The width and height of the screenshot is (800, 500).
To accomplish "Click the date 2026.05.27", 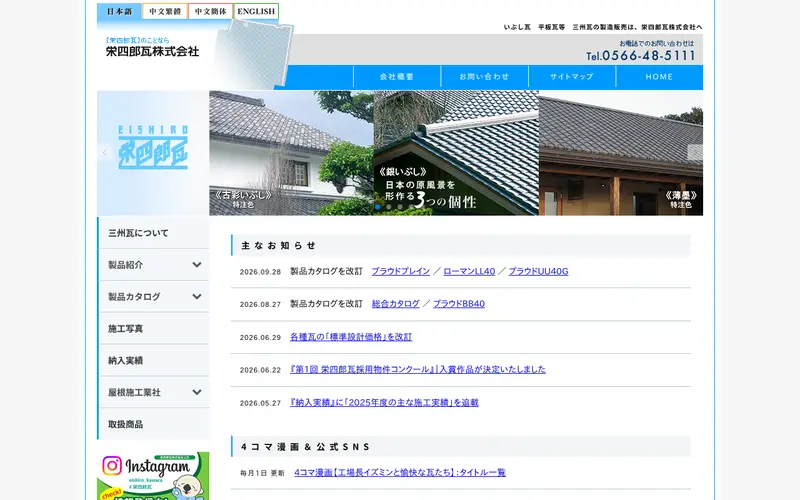I will 260,403.
